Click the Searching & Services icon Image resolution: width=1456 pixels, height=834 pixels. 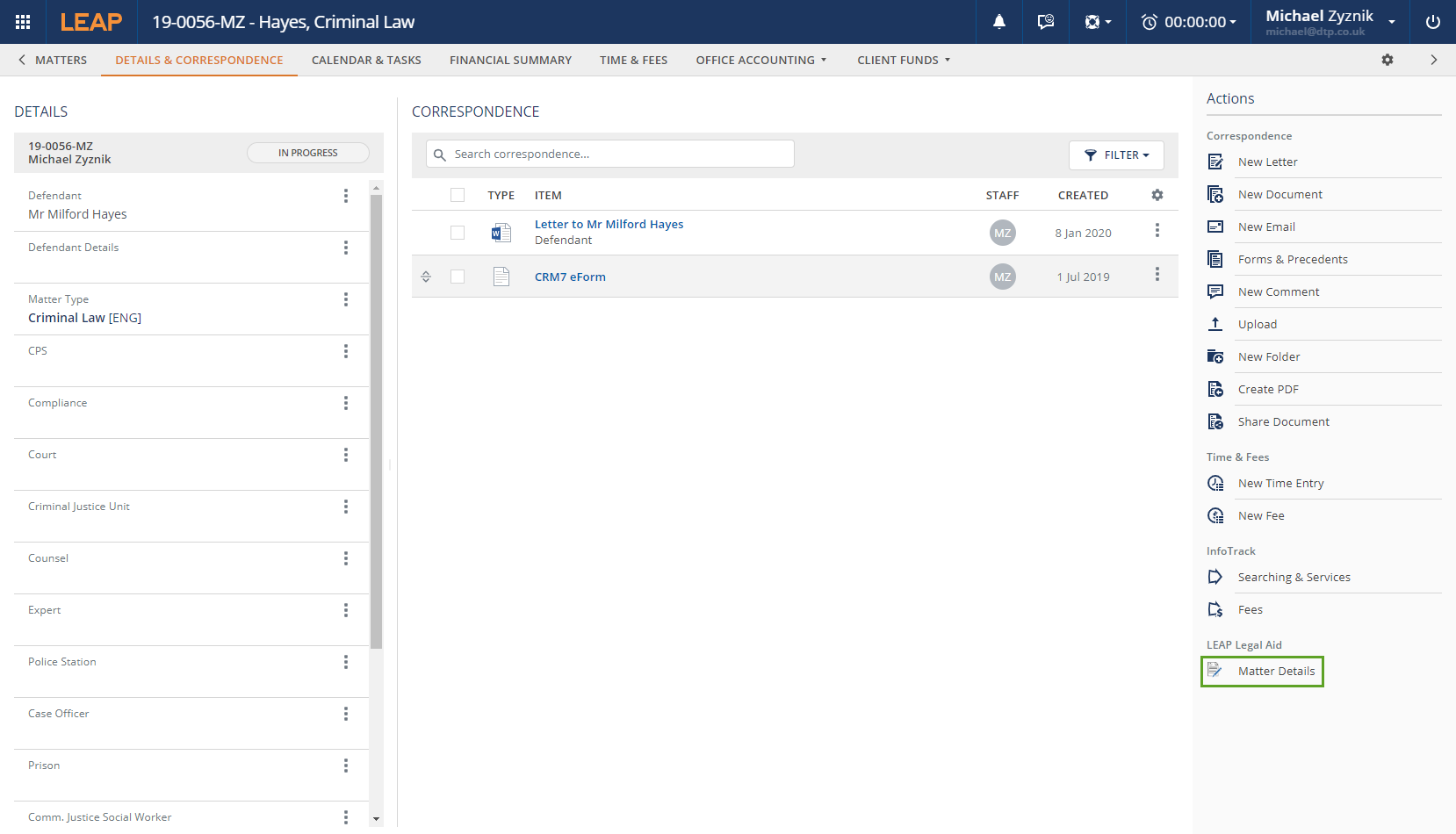pyautogui.click(x=1215, y=577)
